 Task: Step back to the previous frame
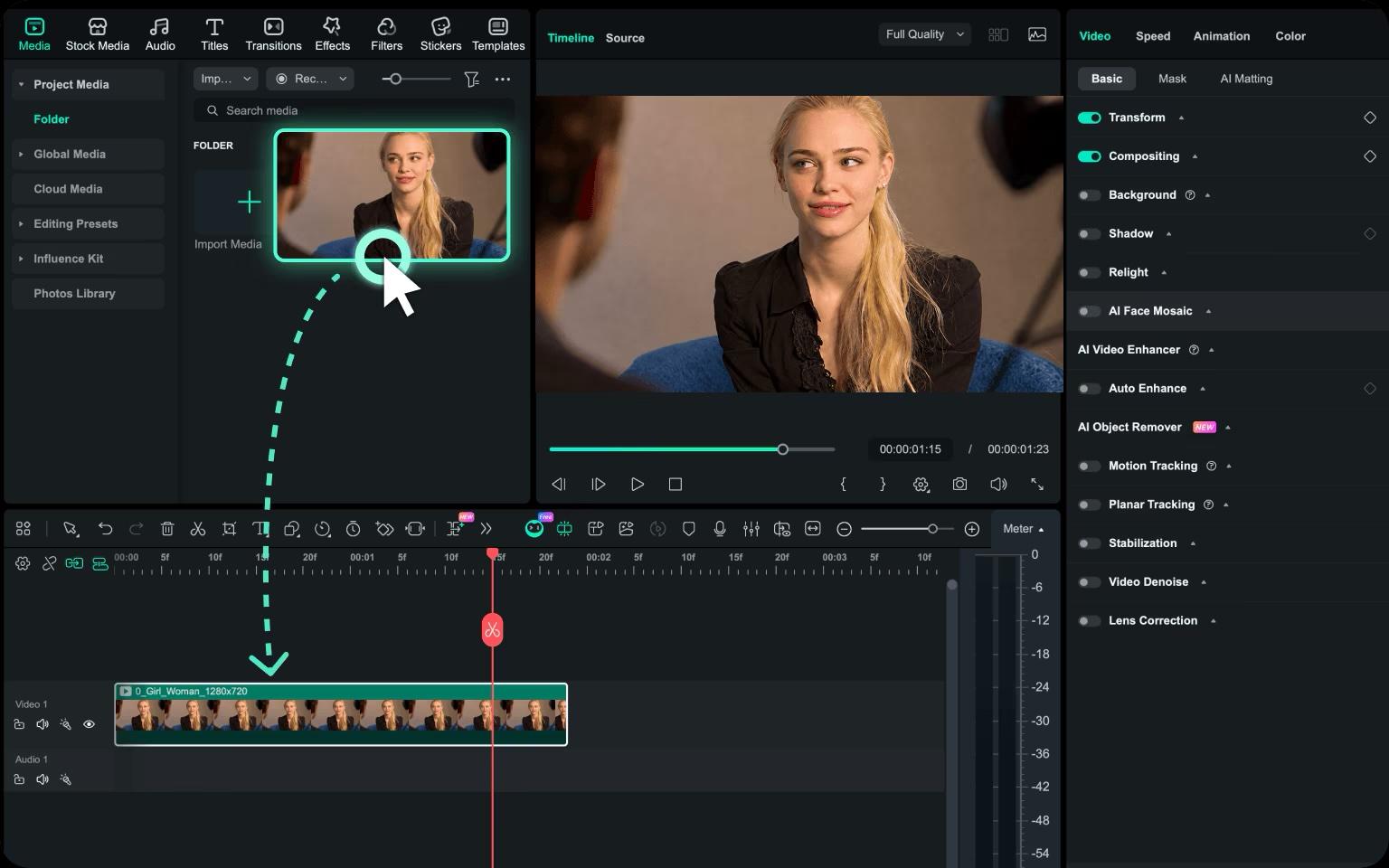click(559, 485)
